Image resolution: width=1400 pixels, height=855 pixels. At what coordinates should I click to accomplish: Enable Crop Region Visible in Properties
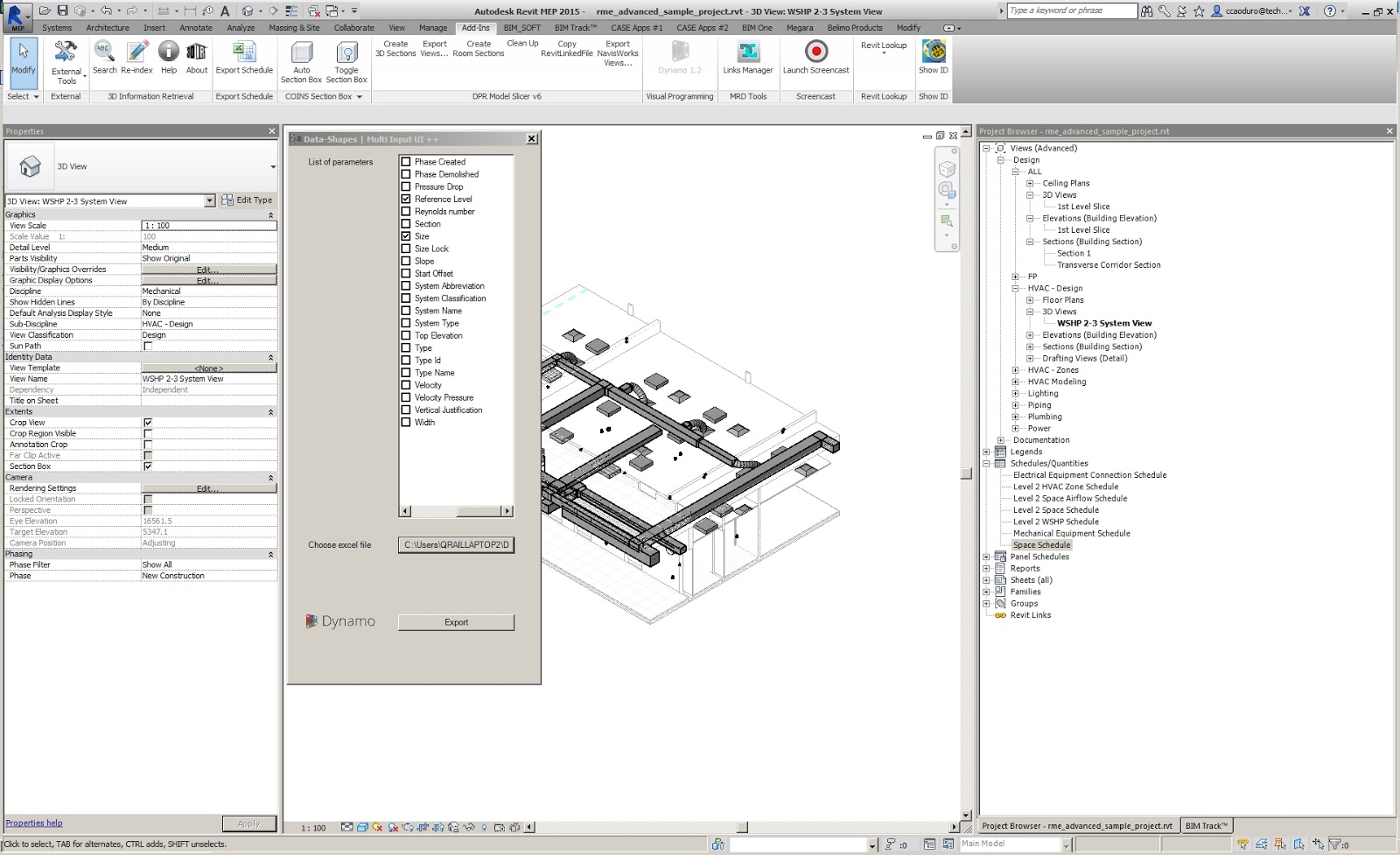[148, 433]
